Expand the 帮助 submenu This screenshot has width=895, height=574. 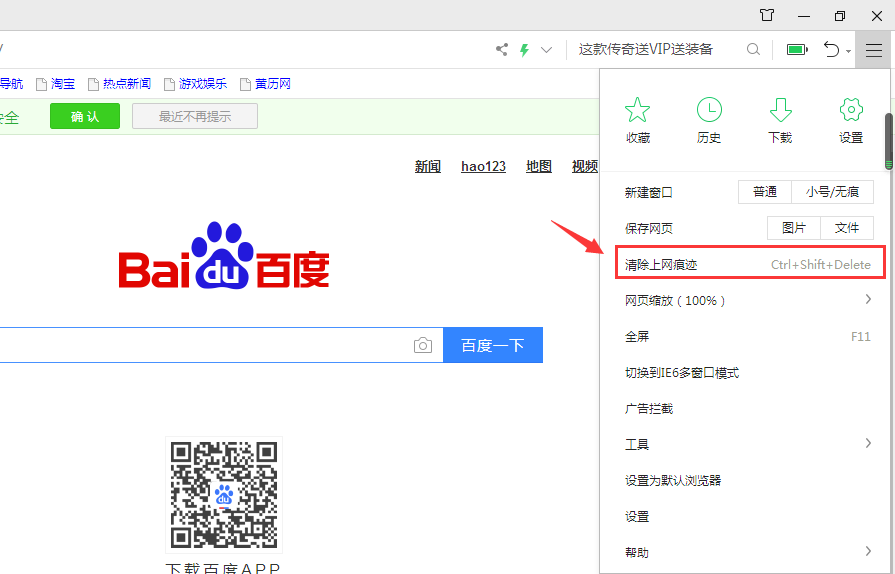(868, 552)
